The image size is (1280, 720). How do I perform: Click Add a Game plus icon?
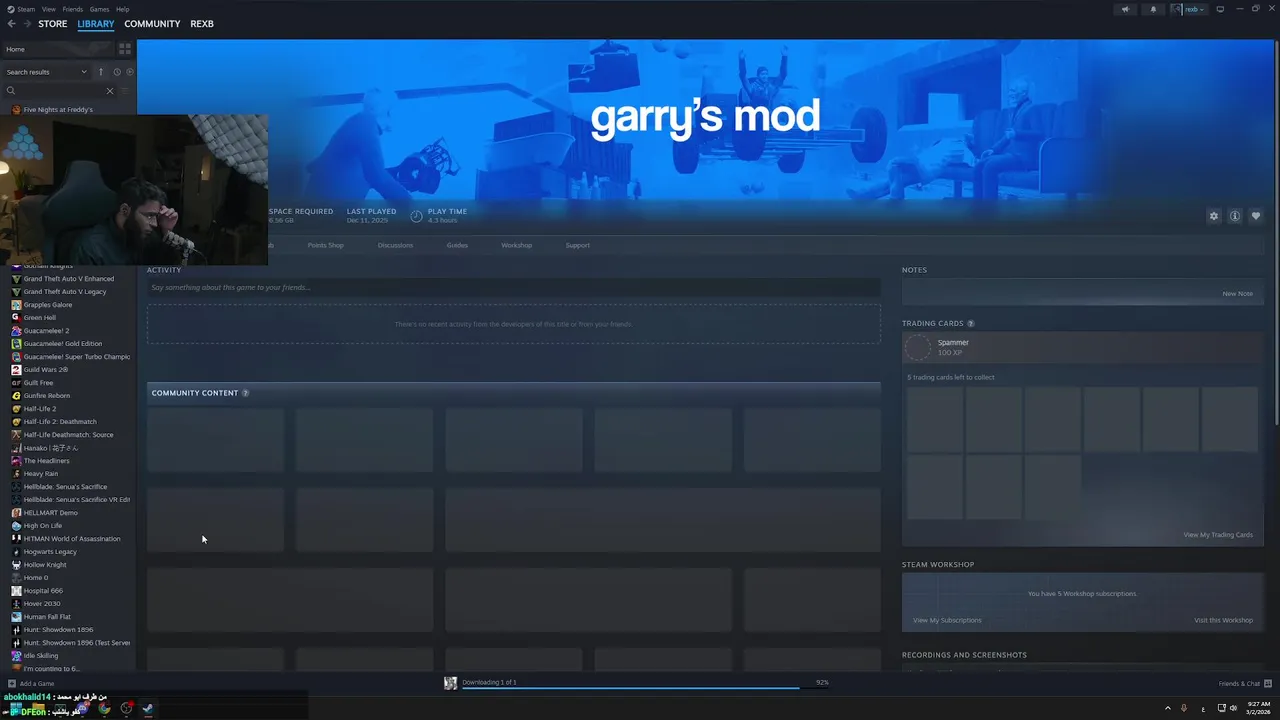[x=12, y=684]
